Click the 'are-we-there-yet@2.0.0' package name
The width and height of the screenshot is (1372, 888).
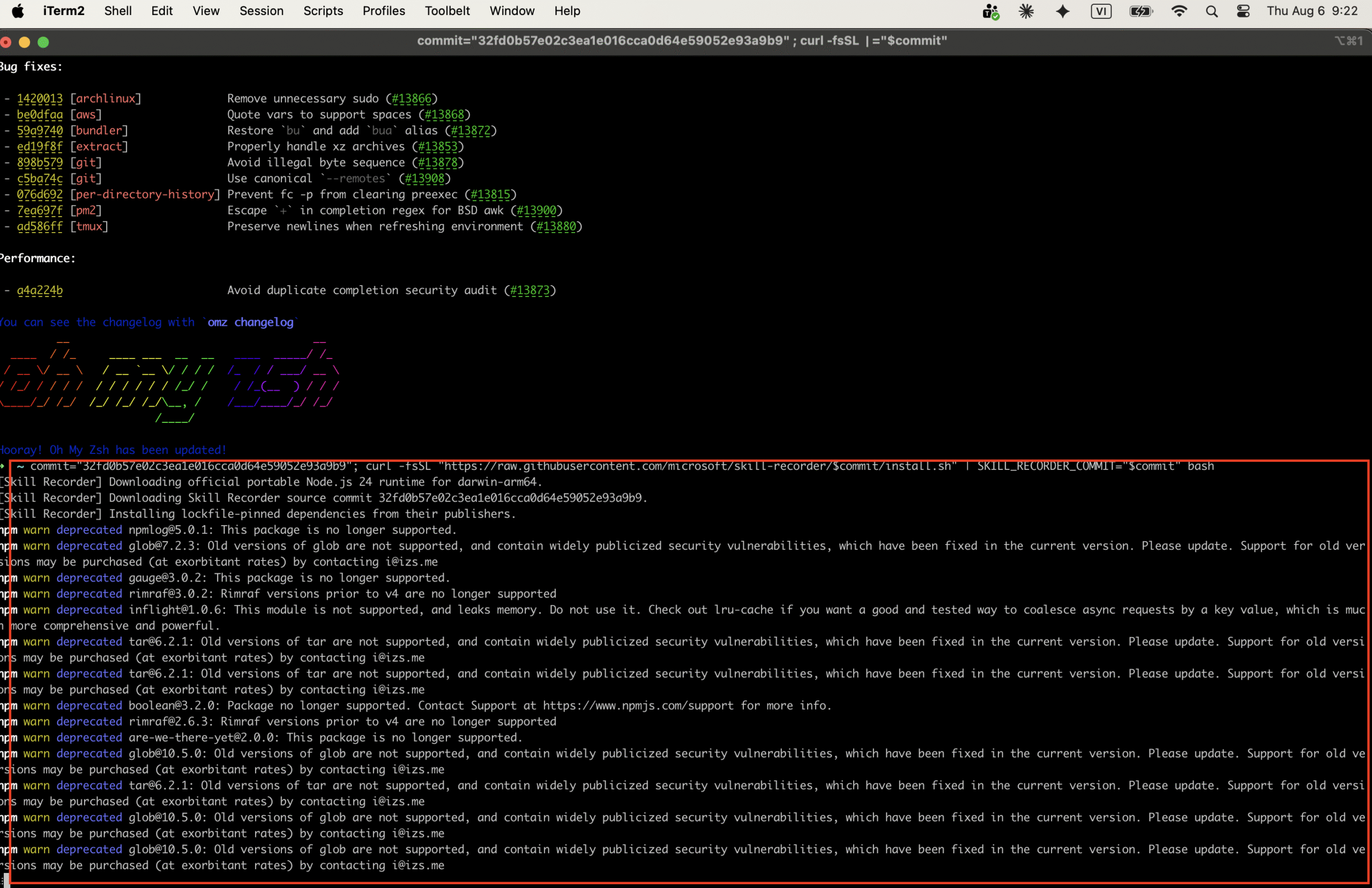(x=200, y=737)
